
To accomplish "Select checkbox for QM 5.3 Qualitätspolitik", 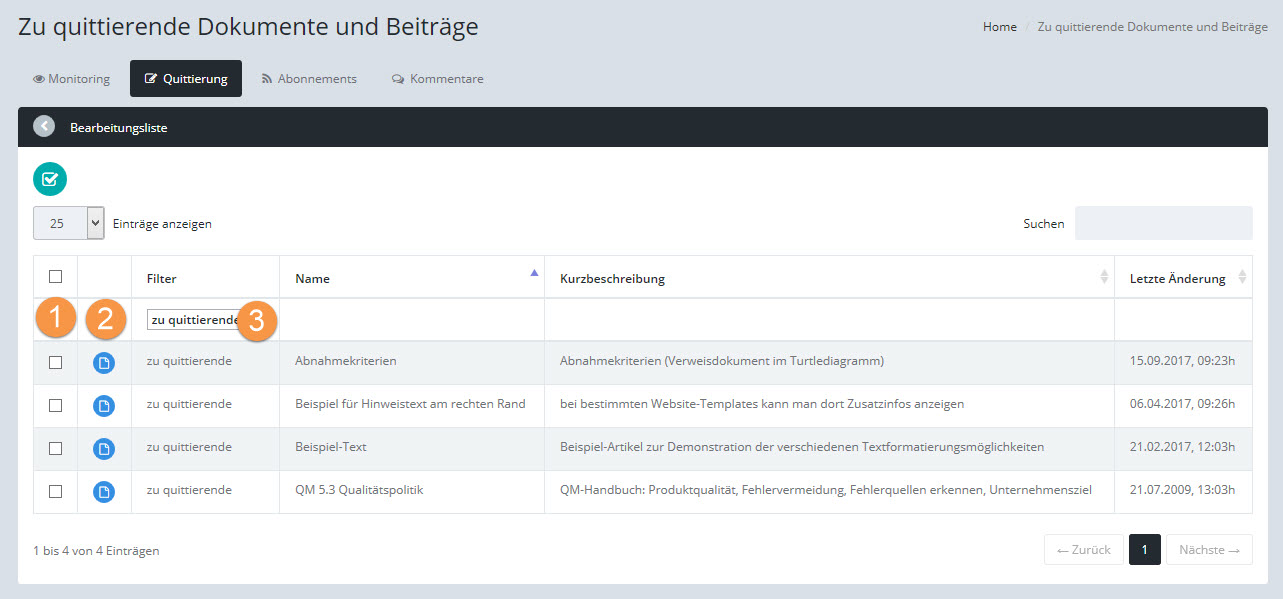I will point(55,491).
